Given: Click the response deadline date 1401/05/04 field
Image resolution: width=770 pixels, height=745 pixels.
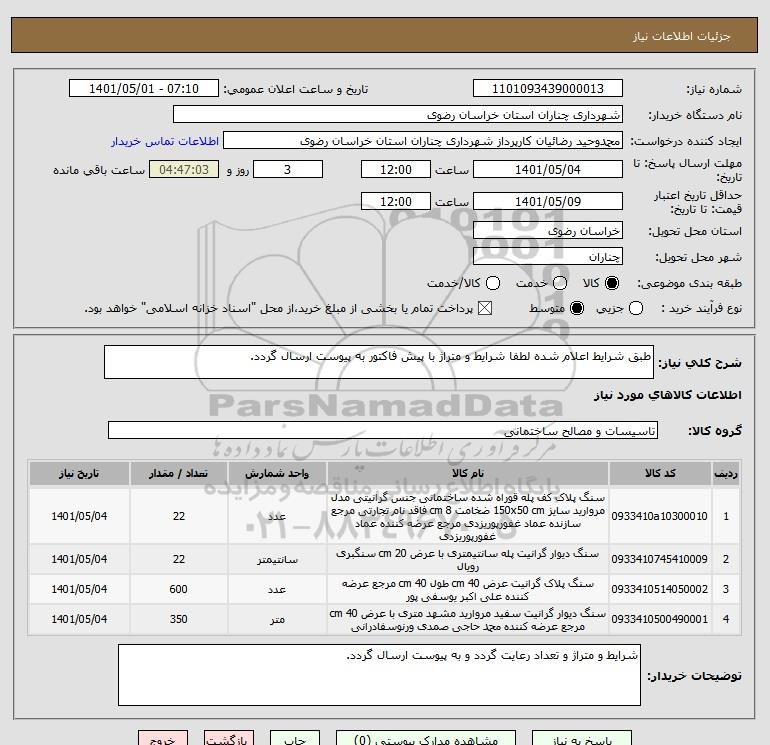Looking at the screenshot, I should point(548,169).
